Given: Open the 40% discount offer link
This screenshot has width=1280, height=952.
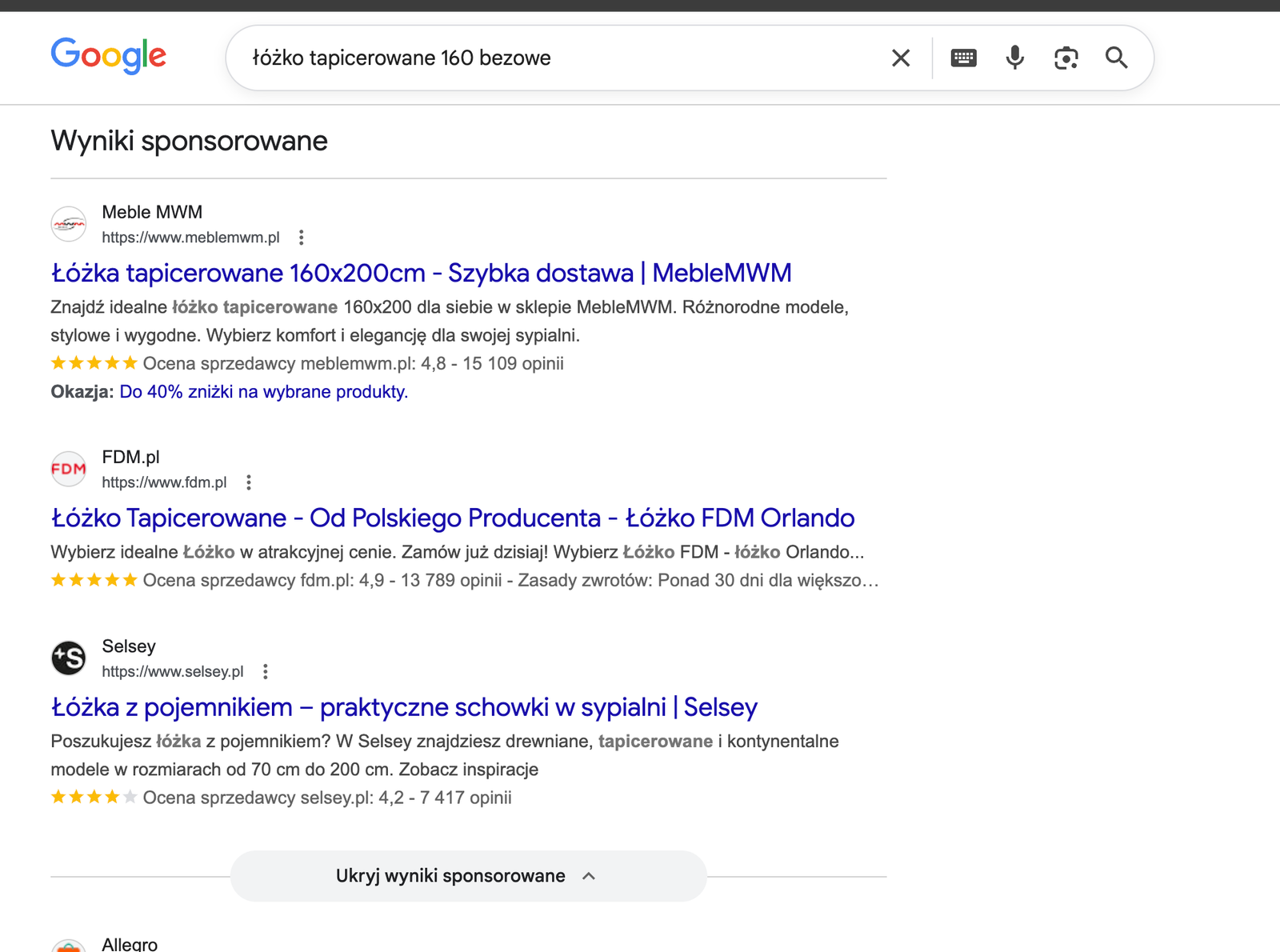Looking at the screenshot, I should point(264,392).
